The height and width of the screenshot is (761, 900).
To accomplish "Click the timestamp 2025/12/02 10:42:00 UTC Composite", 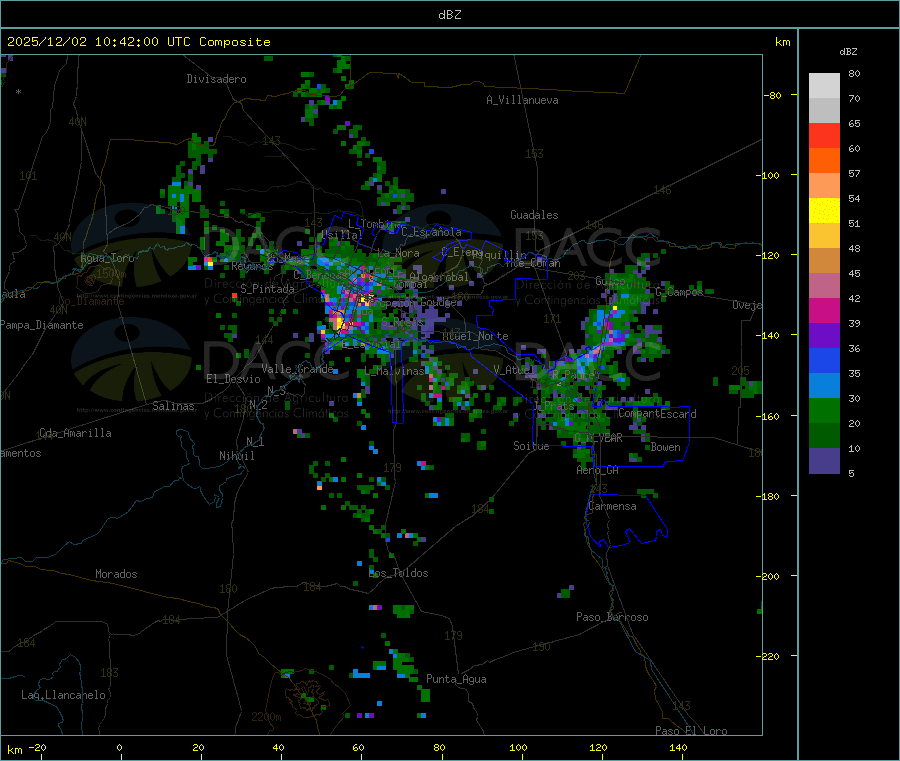I will [138, 42].
